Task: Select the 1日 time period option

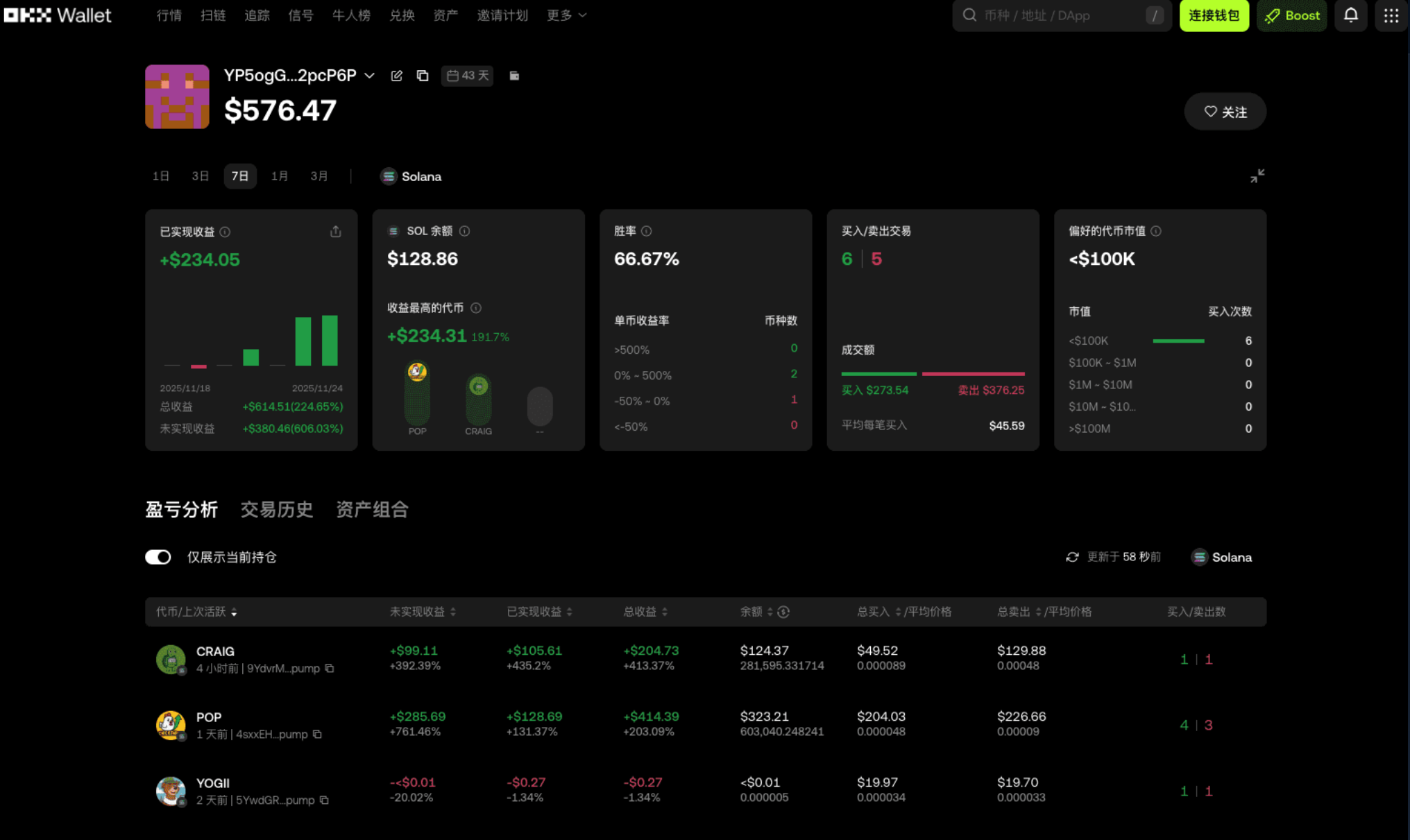Action: pyautogui.click(x=161, y=176)
